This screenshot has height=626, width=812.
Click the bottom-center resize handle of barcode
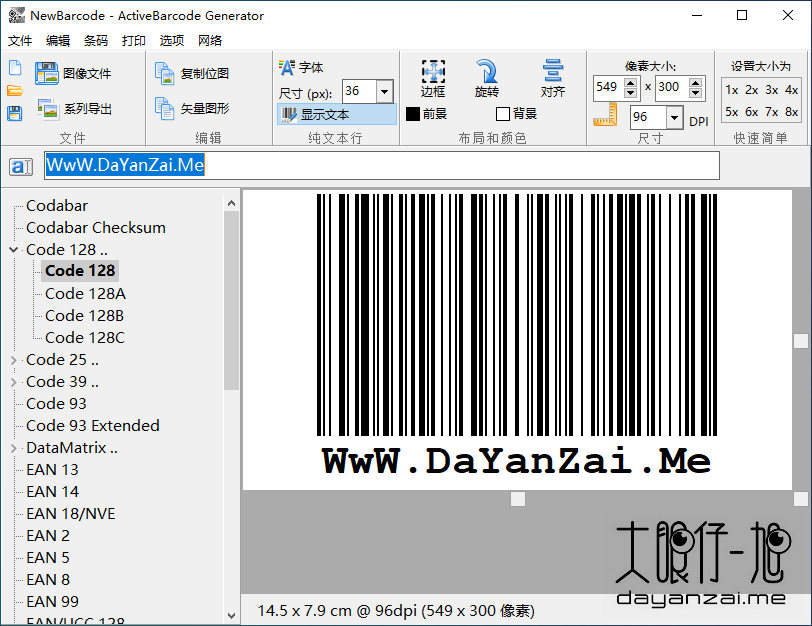pyautogui.click(x=518, y=499)
